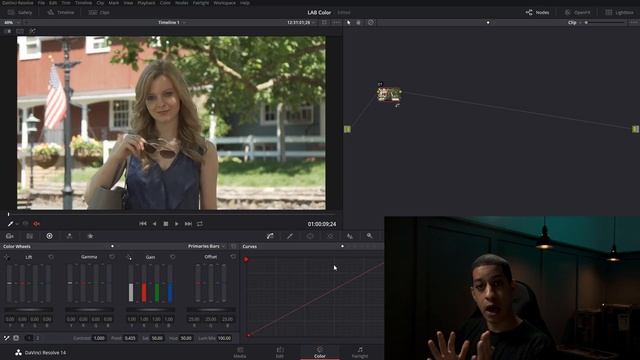Viewport: 640px width, 360px height.
Task: Switch to the Color page
Action: point(320,353)
